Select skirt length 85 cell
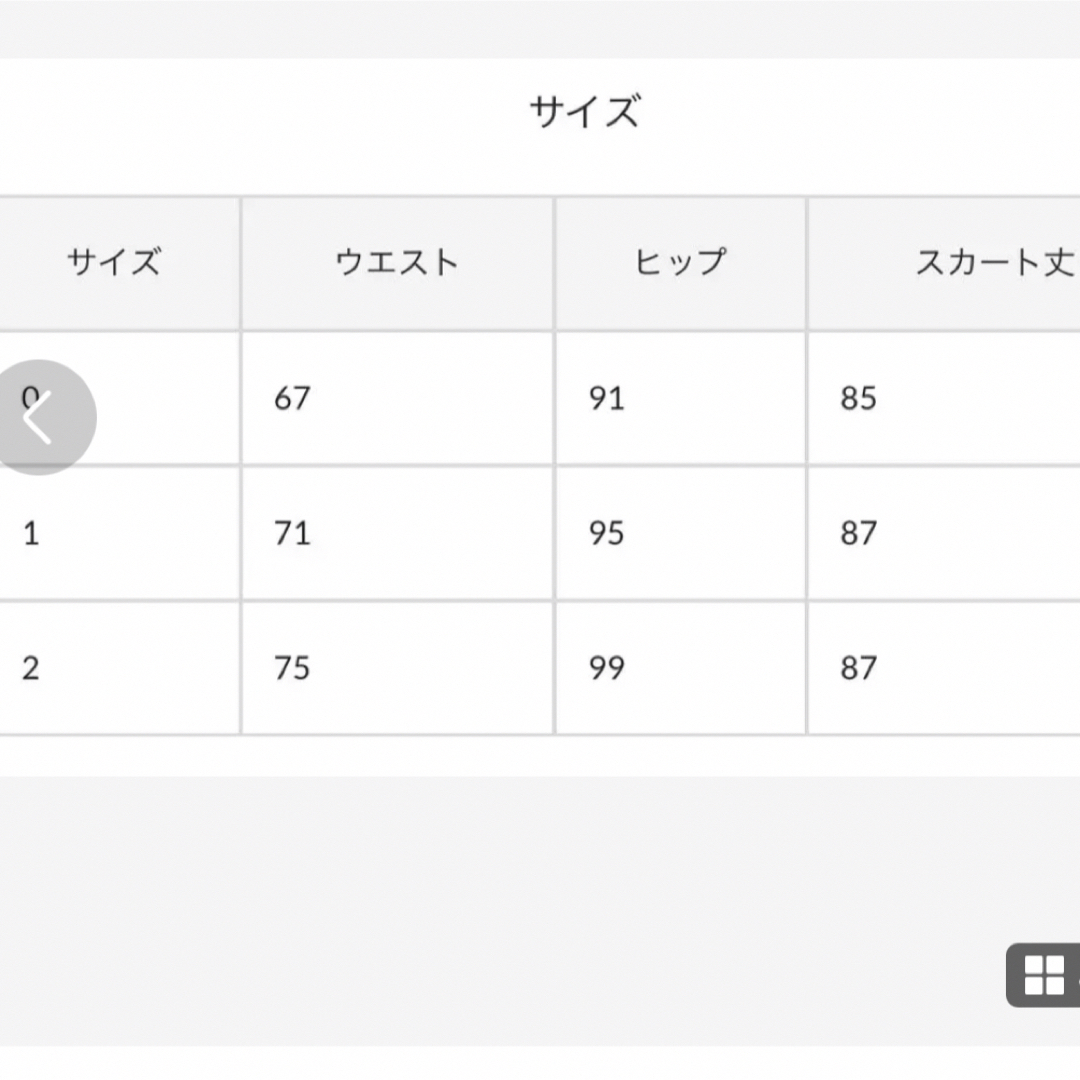This screenshot has height=1080, width=1080. pos(944,399)
